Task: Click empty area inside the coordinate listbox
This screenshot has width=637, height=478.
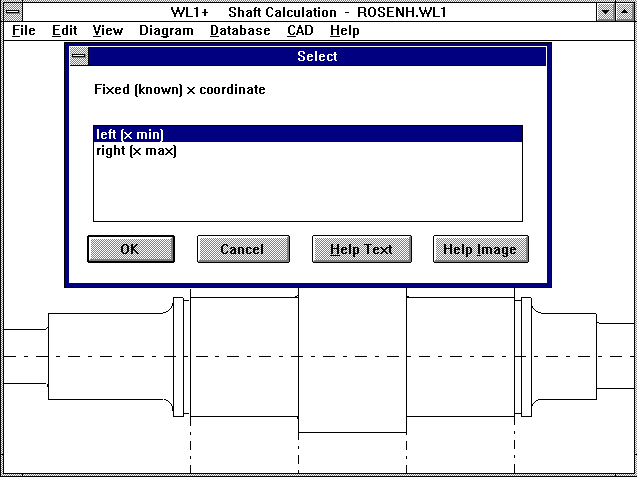Action: [x=307, y=190]
